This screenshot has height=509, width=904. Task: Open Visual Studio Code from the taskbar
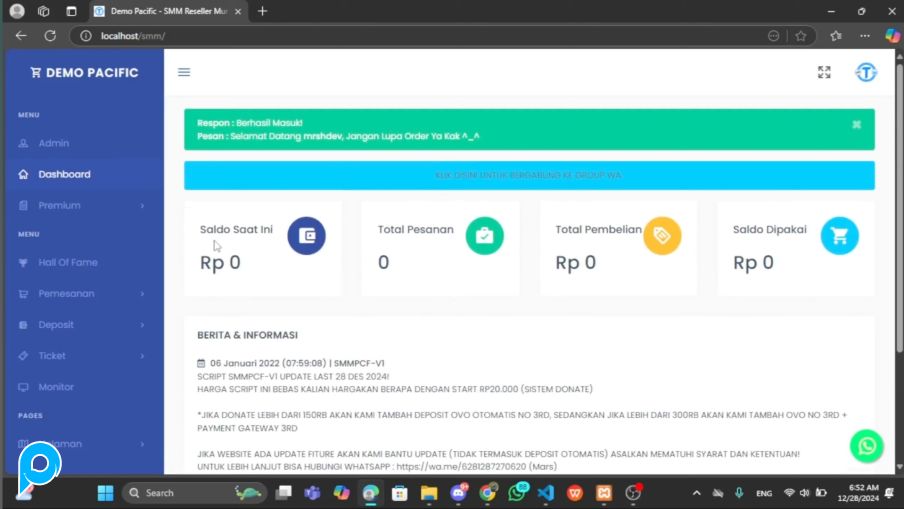pyautogui.click(x=545, y=493)
